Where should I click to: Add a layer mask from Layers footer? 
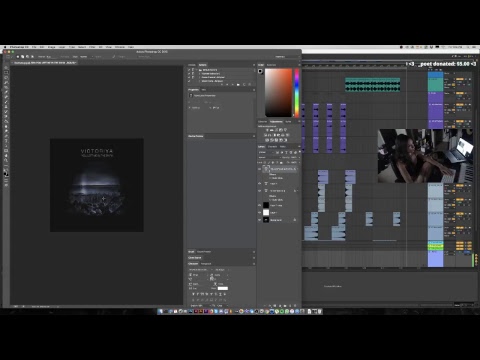275,305
